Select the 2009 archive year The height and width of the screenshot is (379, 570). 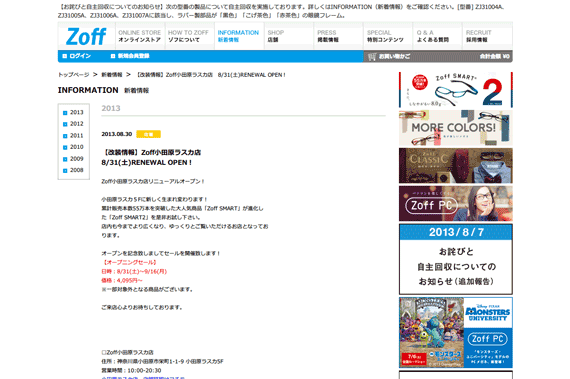77,159
